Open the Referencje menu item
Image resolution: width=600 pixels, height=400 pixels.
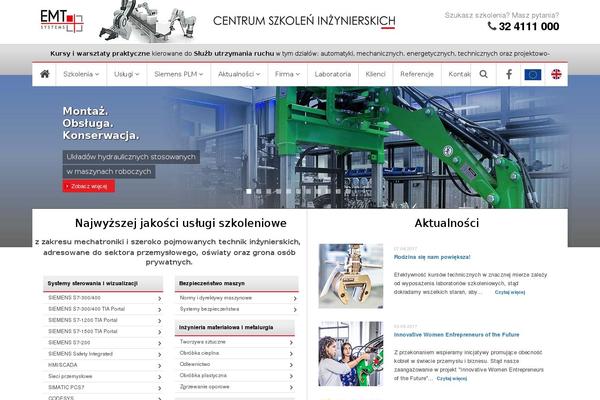click(x=417, y=74)
